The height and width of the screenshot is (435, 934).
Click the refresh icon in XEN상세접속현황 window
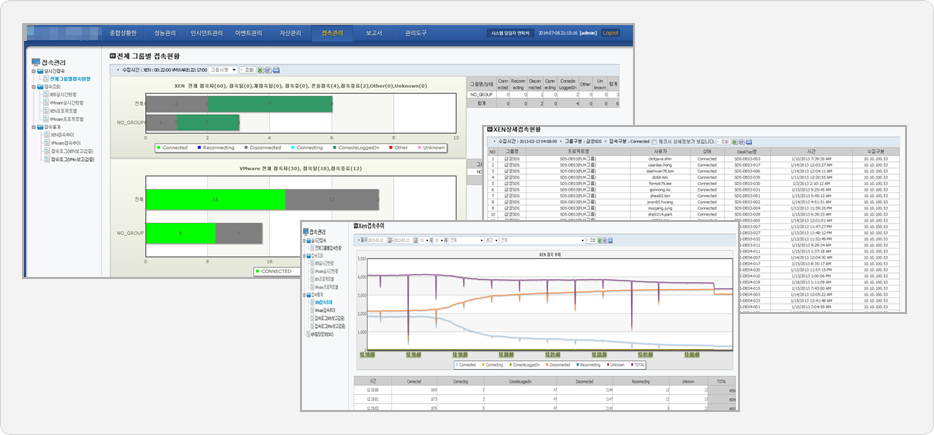742,142
